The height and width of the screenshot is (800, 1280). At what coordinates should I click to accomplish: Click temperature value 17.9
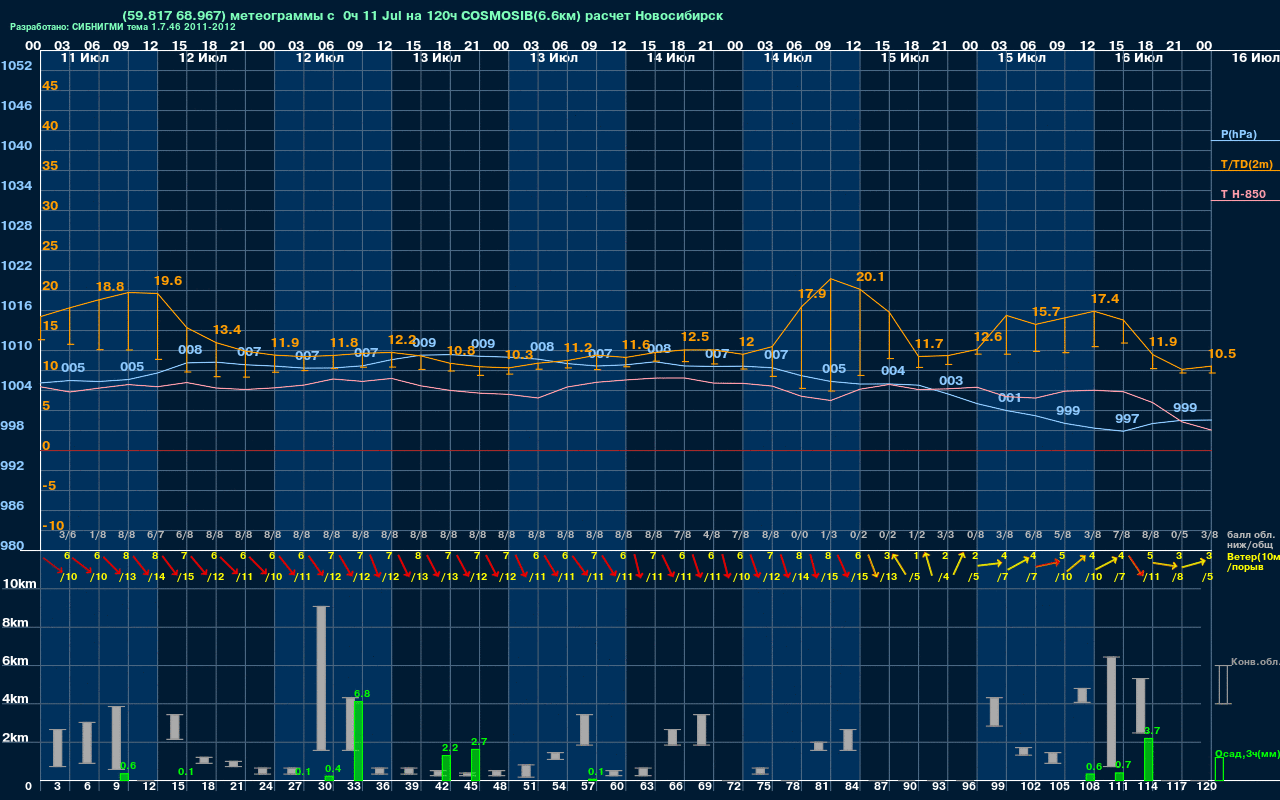pos(812,294)
